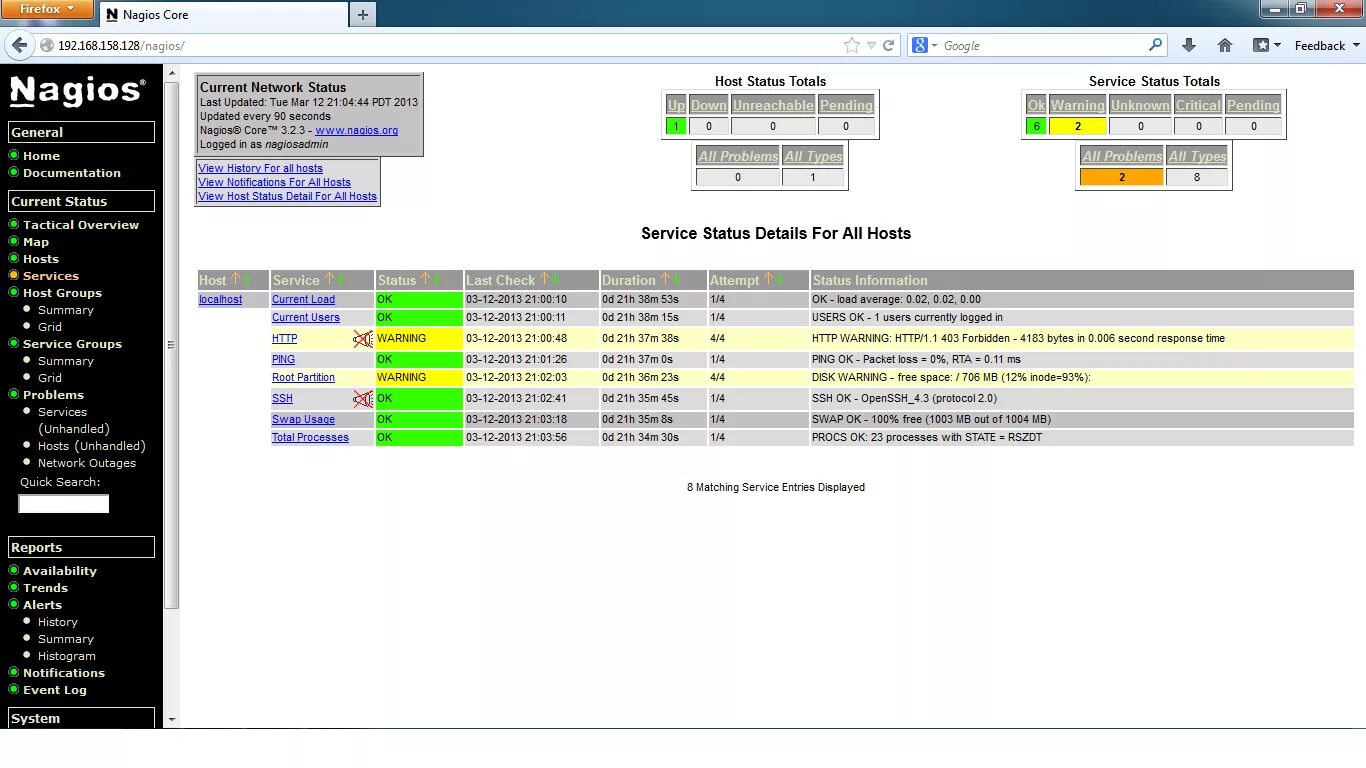The width and height of the screenshot is (1366, 768).
Task: Sort Service column descending arrow
Action: (x=340, y=279)
